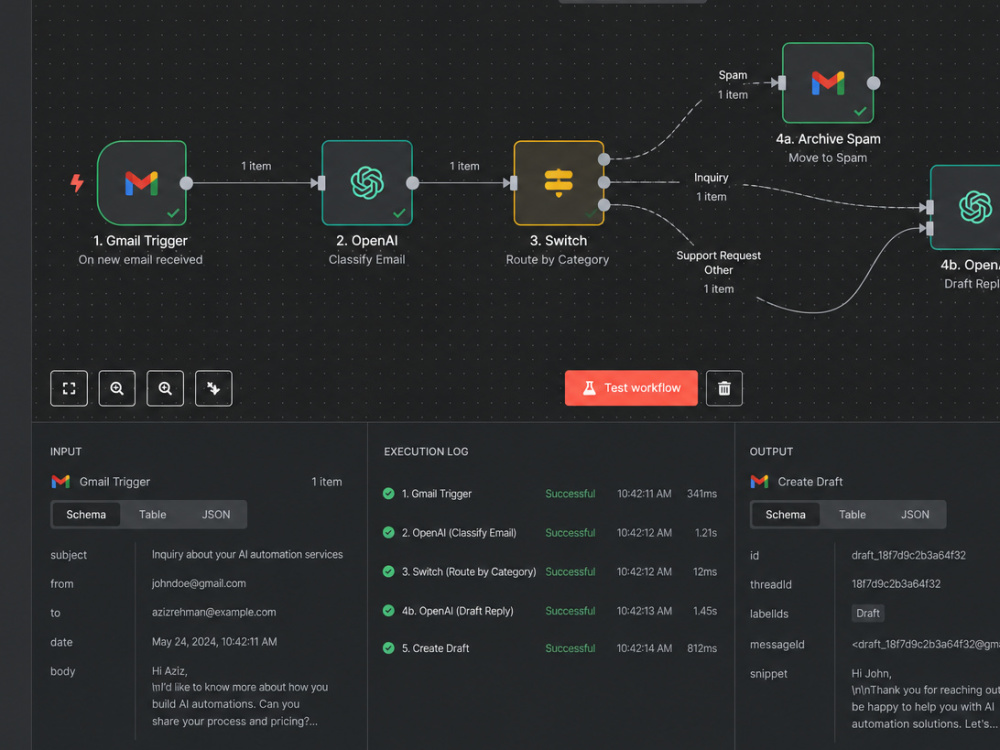Click the Switch node's input connector

[514, 184]
